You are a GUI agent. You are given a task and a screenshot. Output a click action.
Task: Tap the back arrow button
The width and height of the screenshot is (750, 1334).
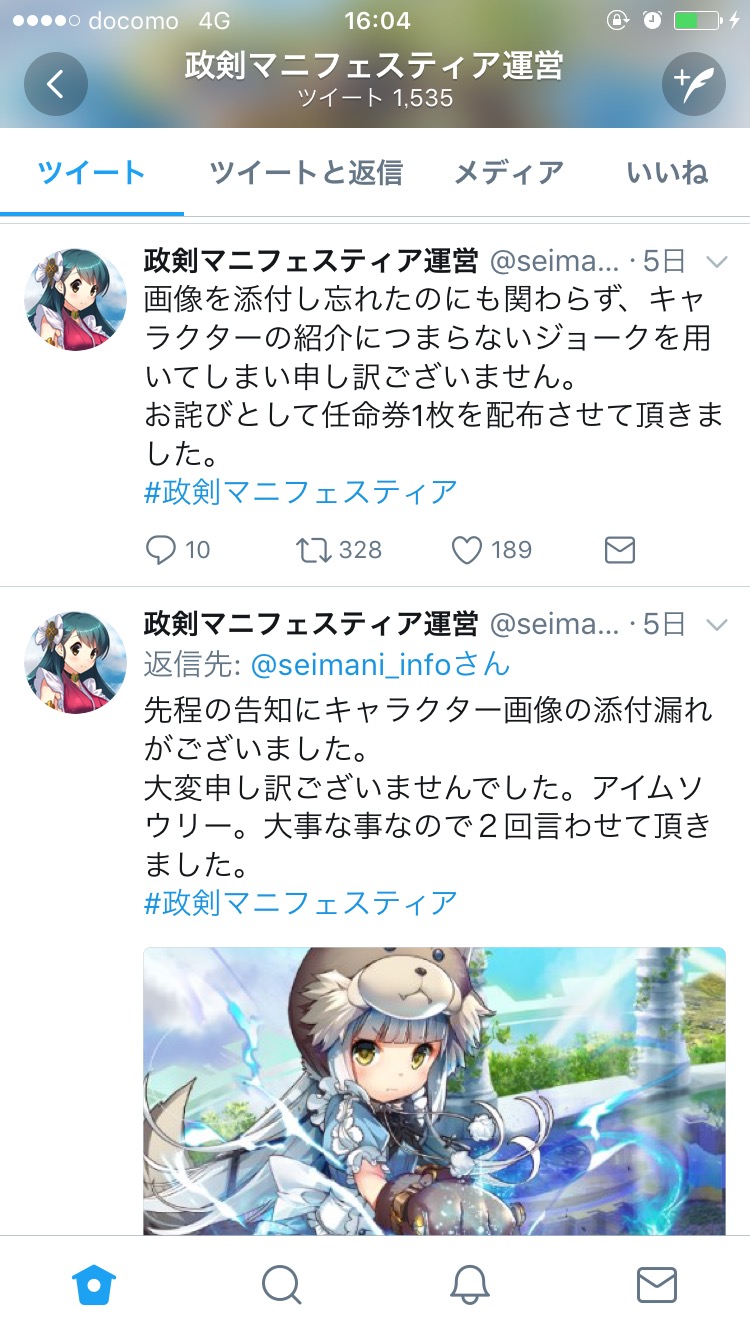pyautogui.click(x=56, y=84)
